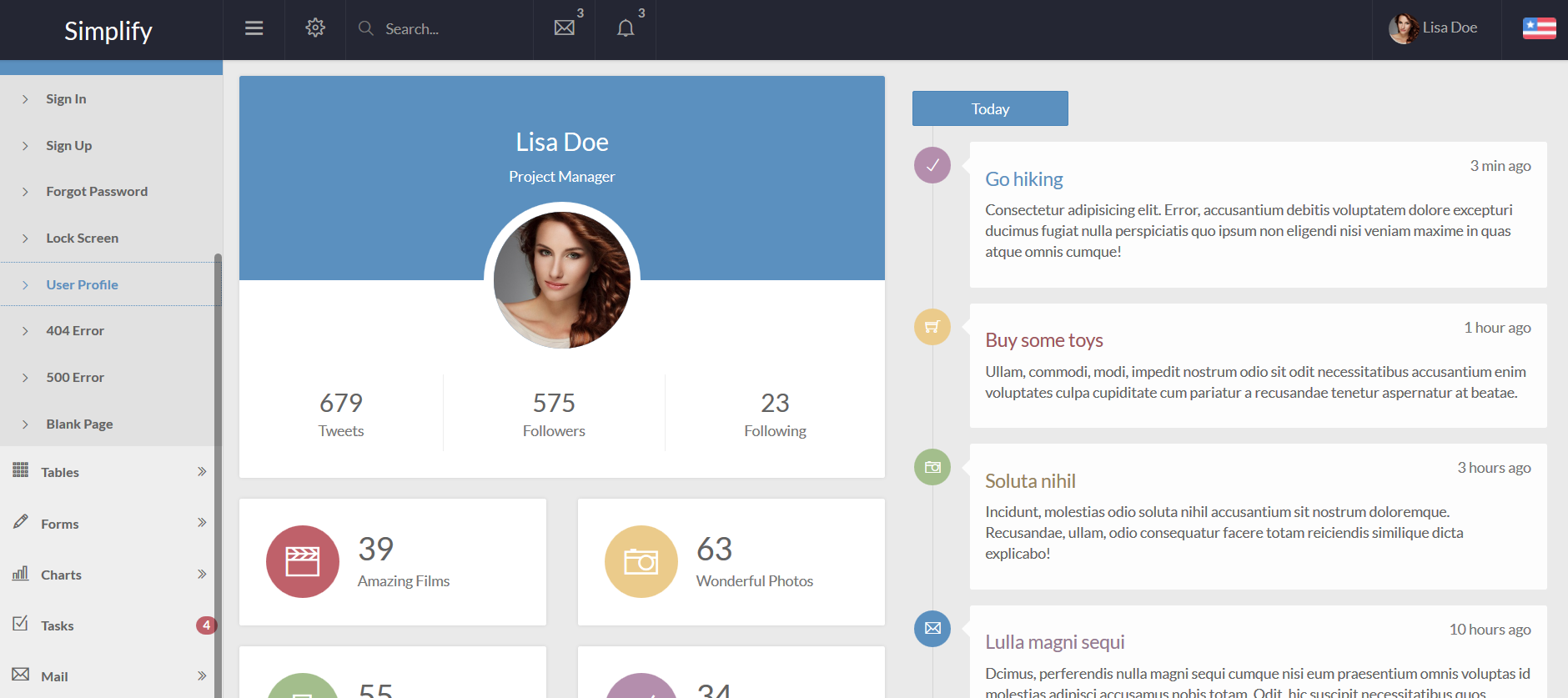This screenshot has height=698, width=1568.
Task: Open the 404 Error page
Action: (x=75, y=331)
